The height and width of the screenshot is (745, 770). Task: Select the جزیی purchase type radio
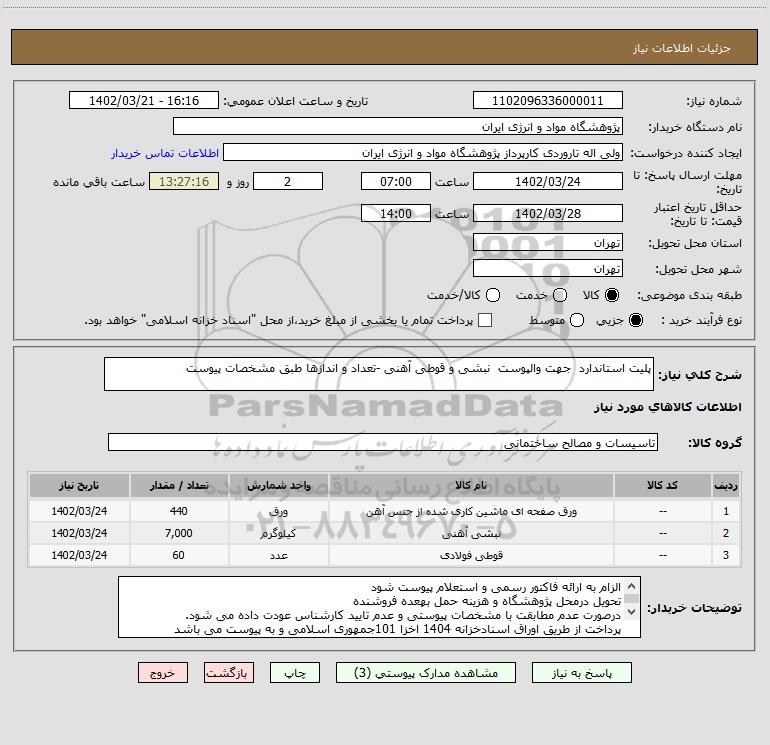tap(635, 320)
